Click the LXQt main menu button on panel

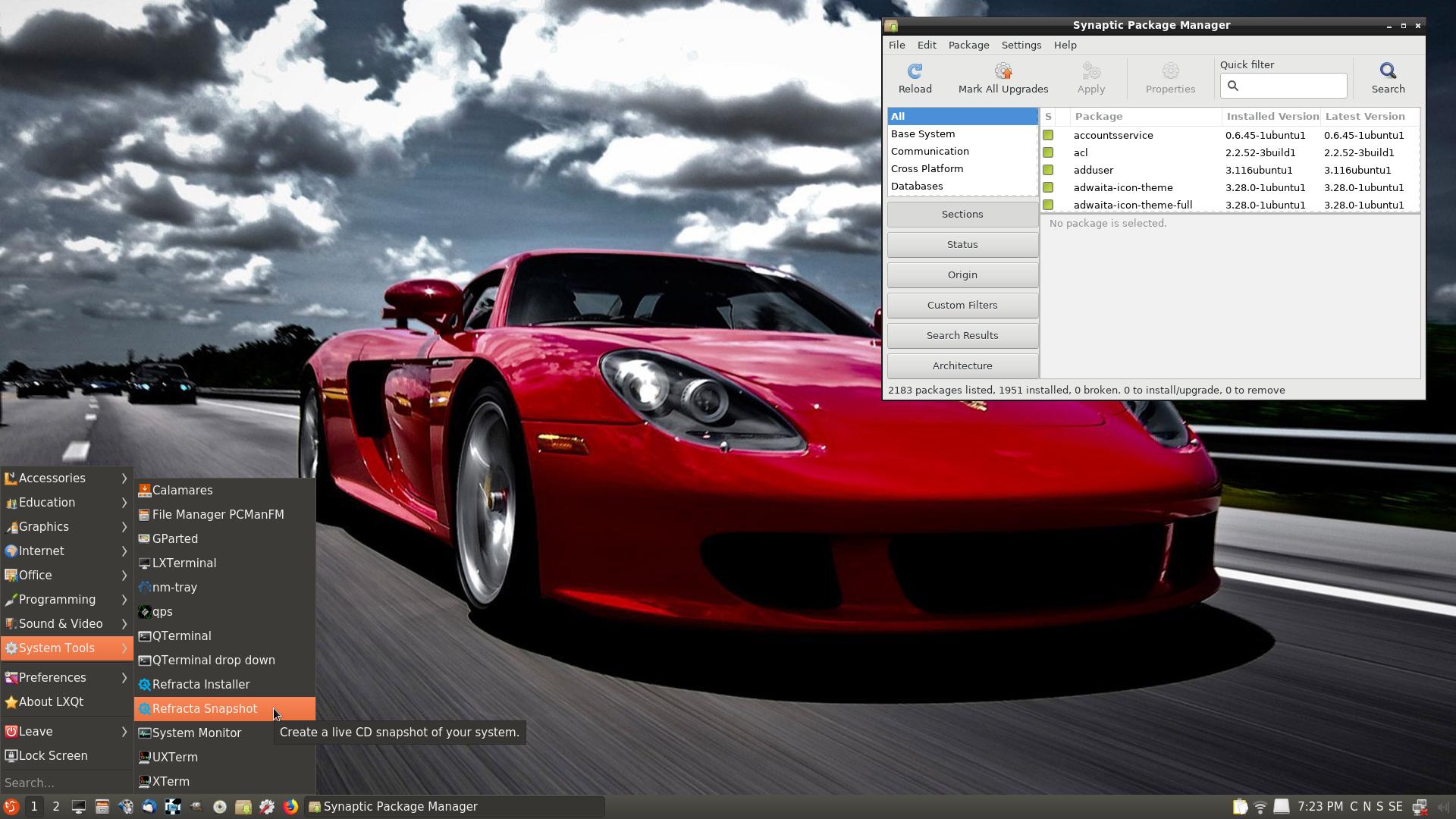click(11, 807)
